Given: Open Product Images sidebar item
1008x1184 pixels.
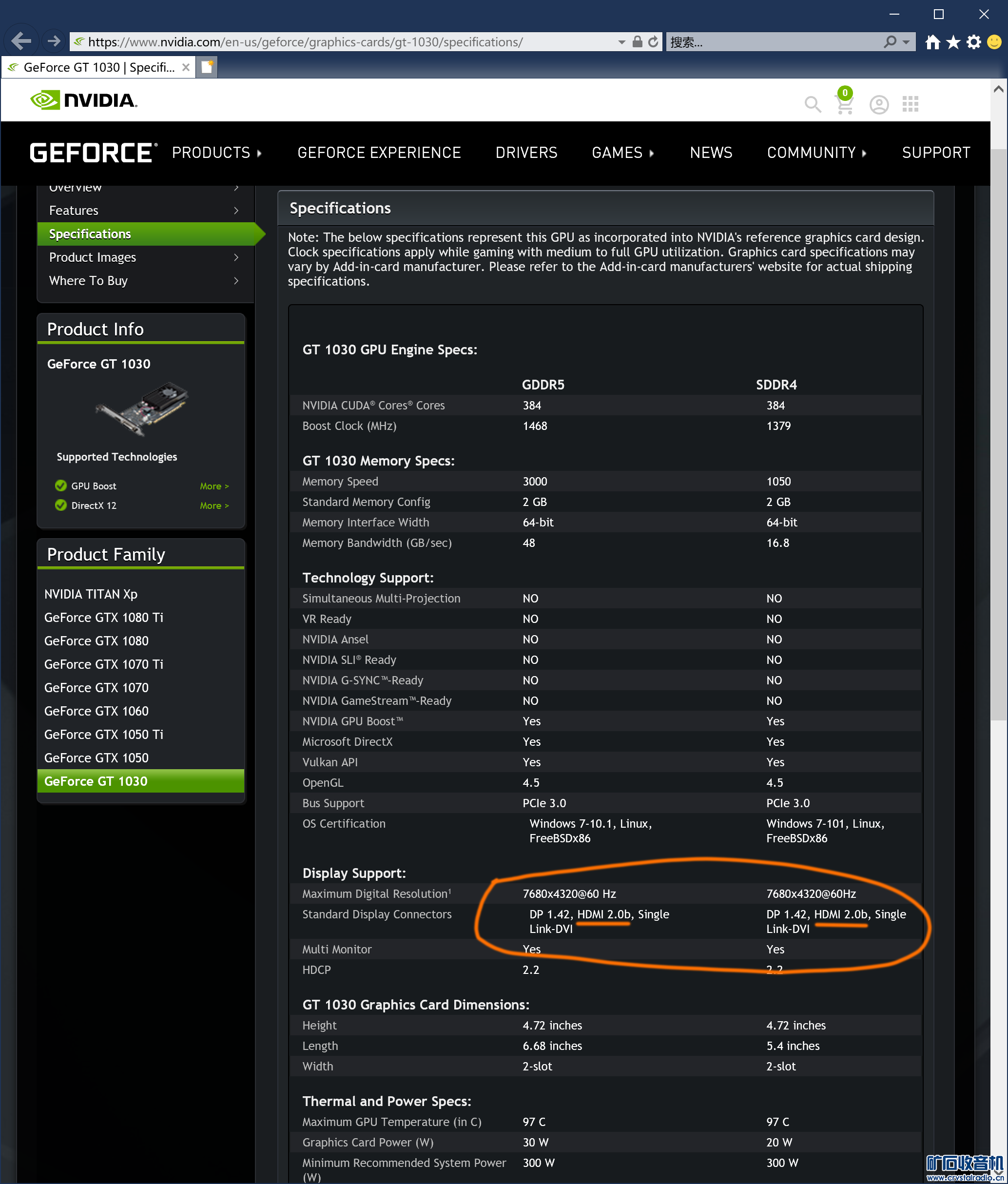Looking at the screenshot, I should tap(145, 257).
